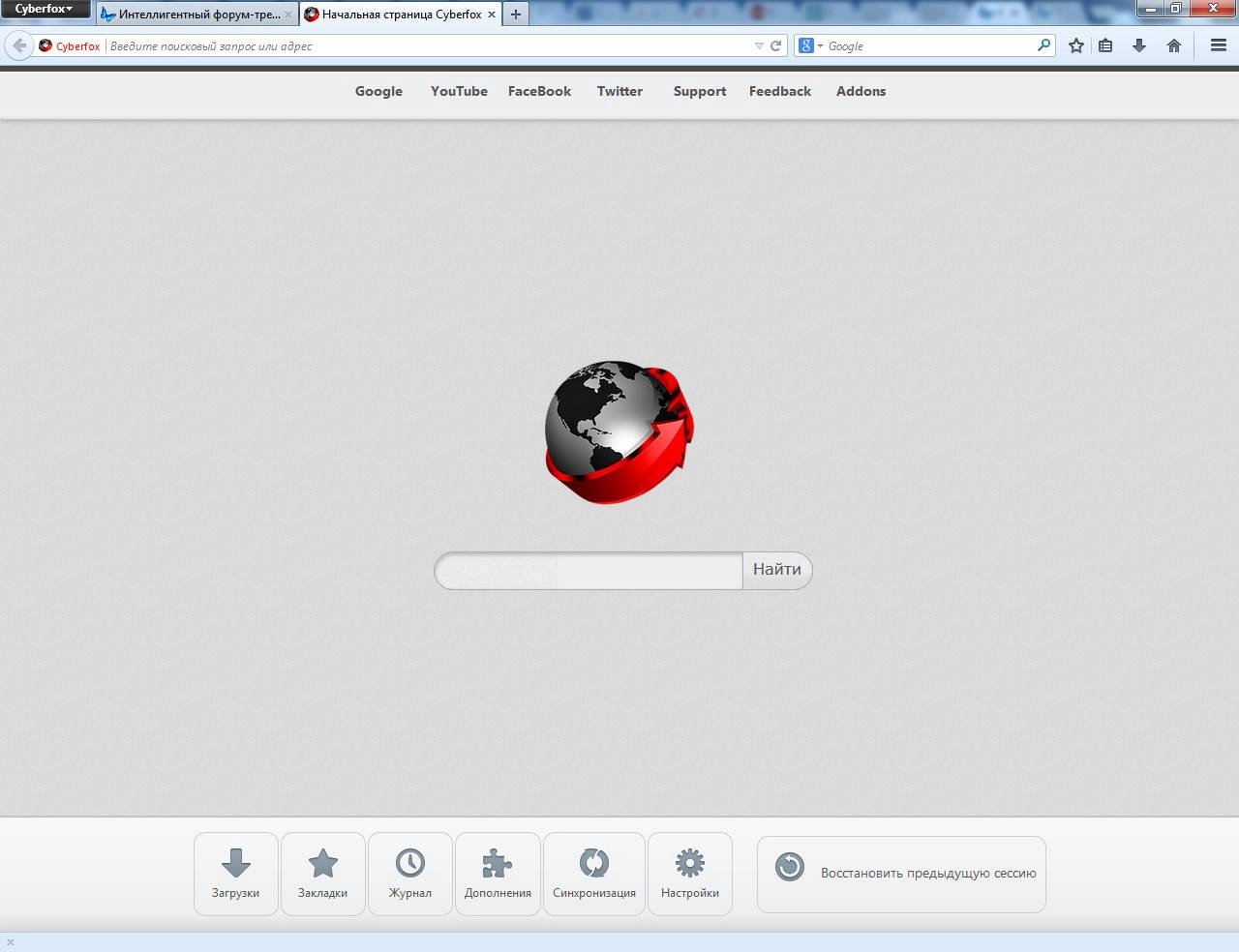
Task: Open the Google link
Action: coord(378,91)
